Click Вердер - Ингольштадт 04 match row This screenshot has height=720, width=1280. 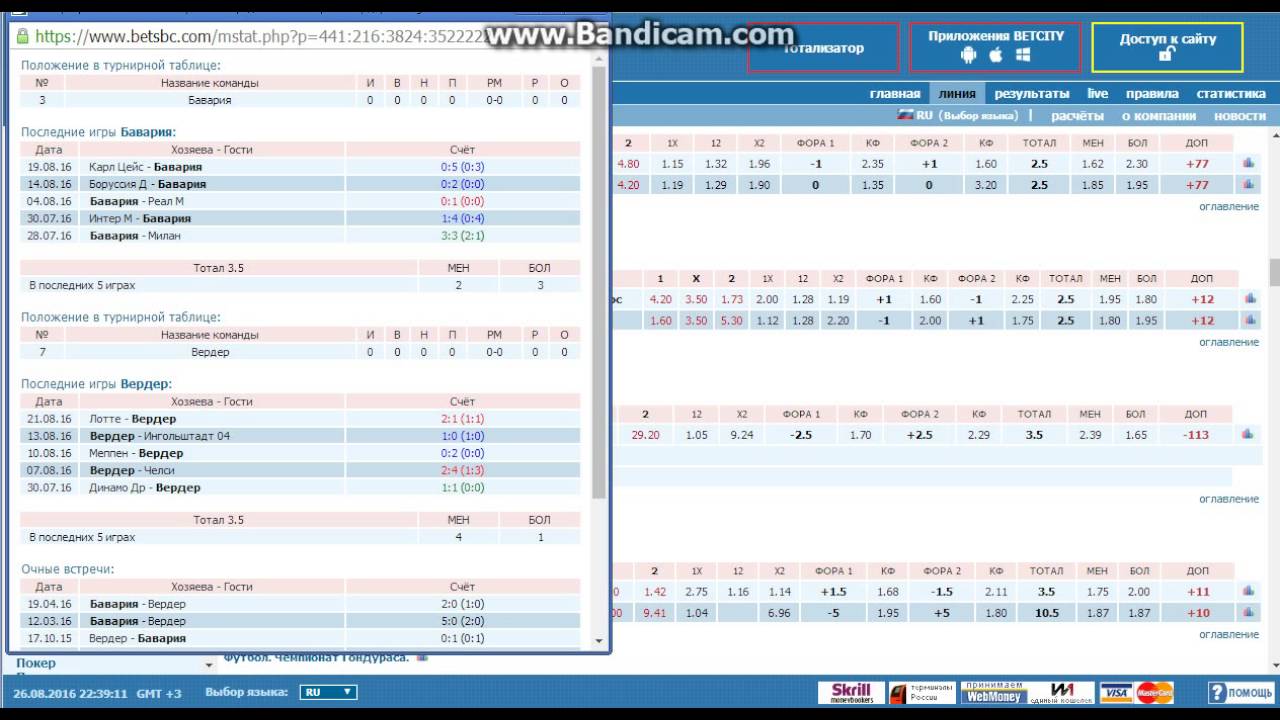300,436
